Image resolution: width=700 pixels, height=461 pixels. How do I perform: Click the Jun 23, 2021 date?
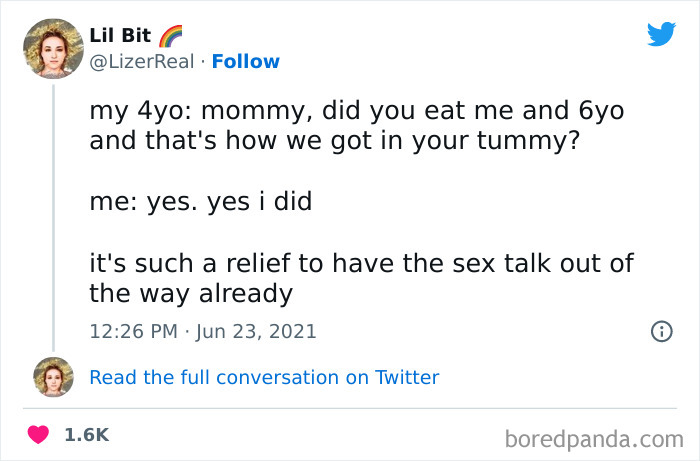[257, 330]
